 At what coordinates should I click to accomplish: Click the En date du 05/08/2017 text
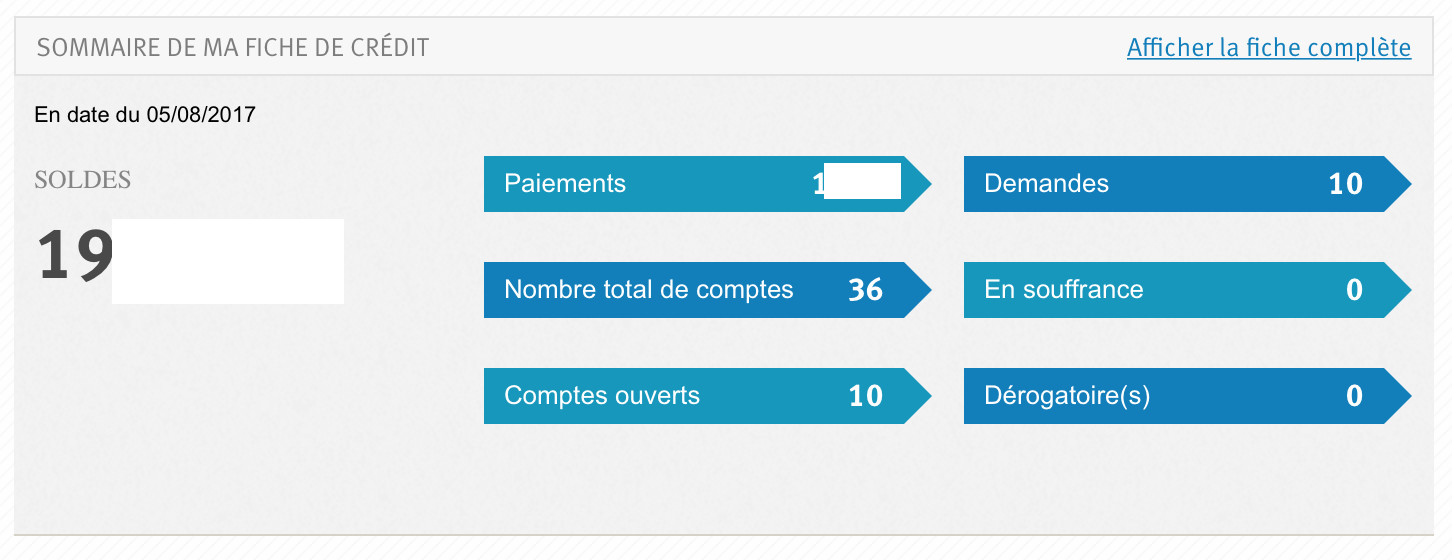[145, 115]
